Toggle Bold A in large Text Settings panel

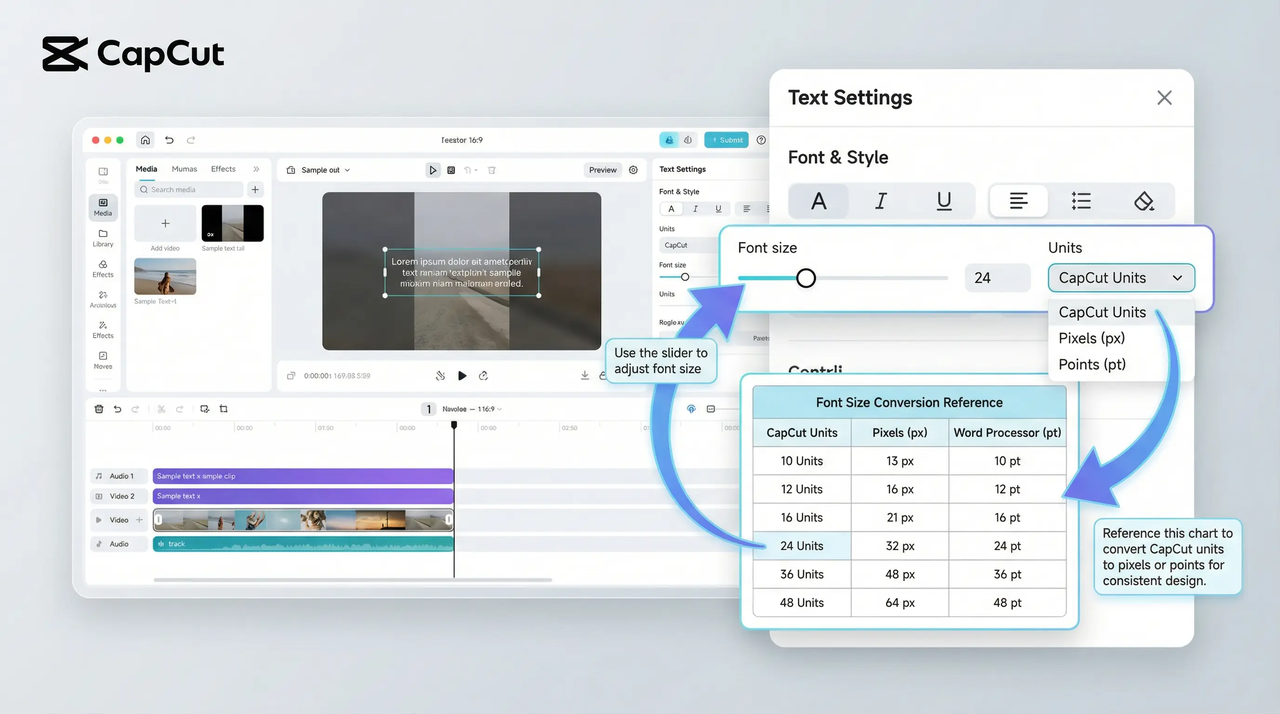point(818,201)
